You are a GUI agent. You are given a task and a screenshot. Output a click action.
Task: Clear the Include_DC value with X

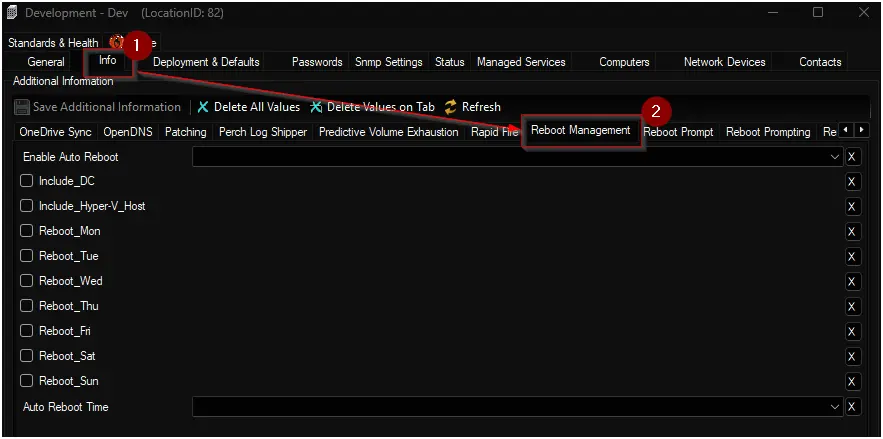pos(853,182)
